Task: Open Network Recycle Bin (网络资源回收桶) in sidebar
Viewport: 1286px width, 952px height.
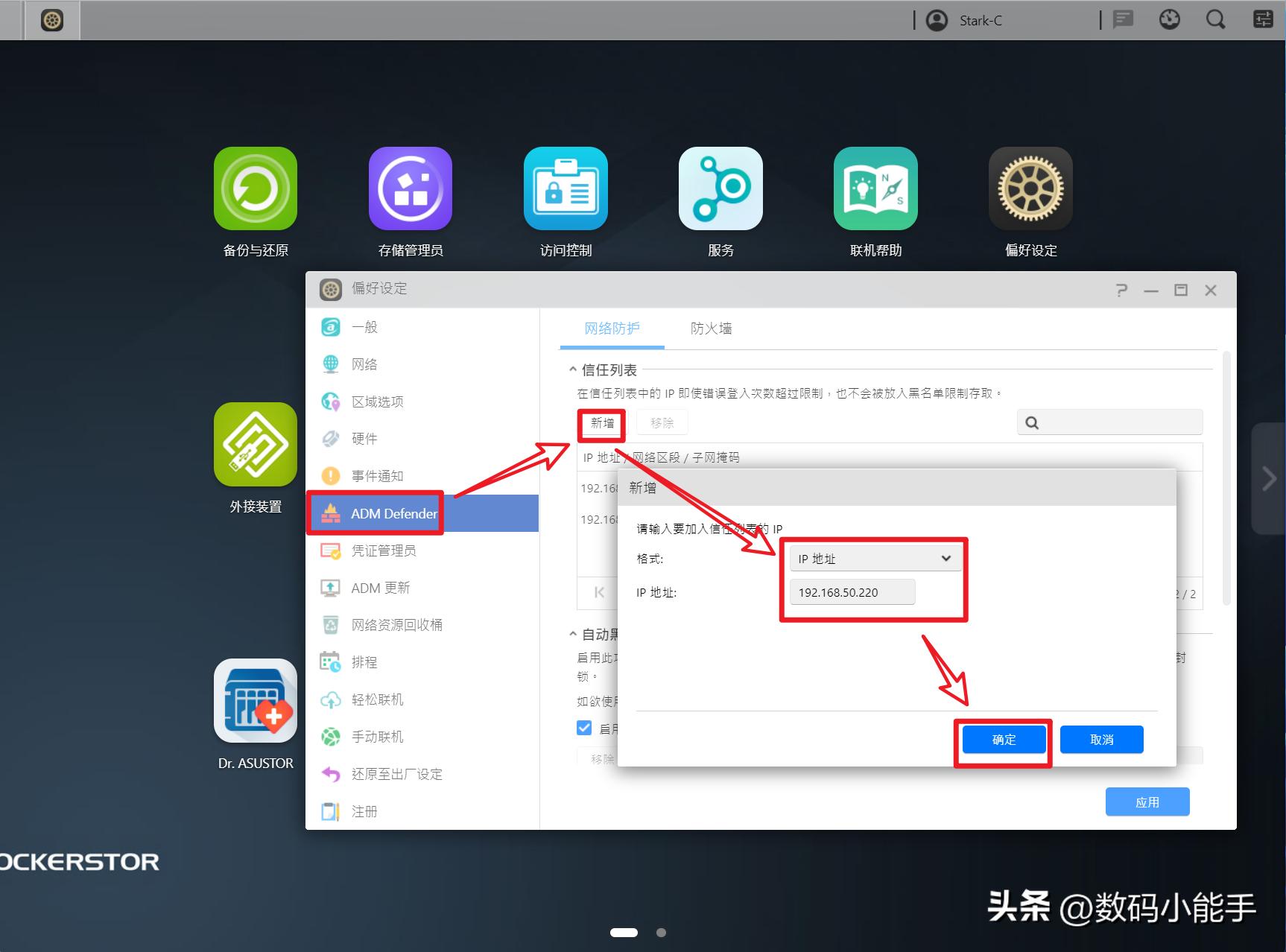Action: pos(422,625)
